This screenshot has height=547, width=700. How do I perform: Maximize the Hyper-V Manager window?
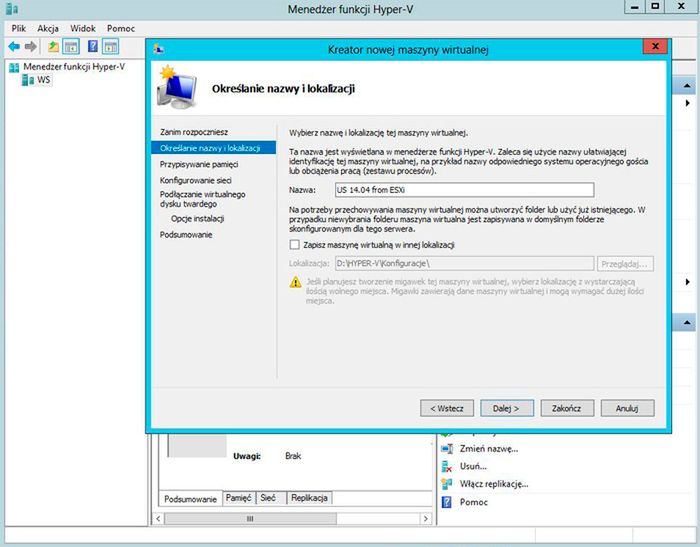[655, 7]
